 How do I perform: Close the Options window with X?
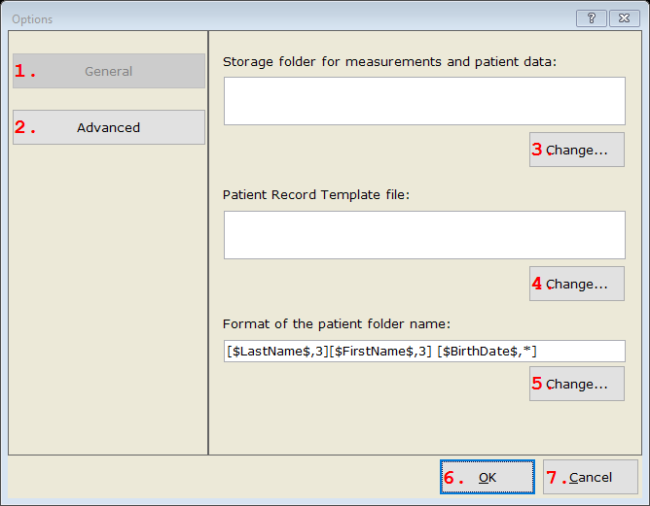click(623, 18)
